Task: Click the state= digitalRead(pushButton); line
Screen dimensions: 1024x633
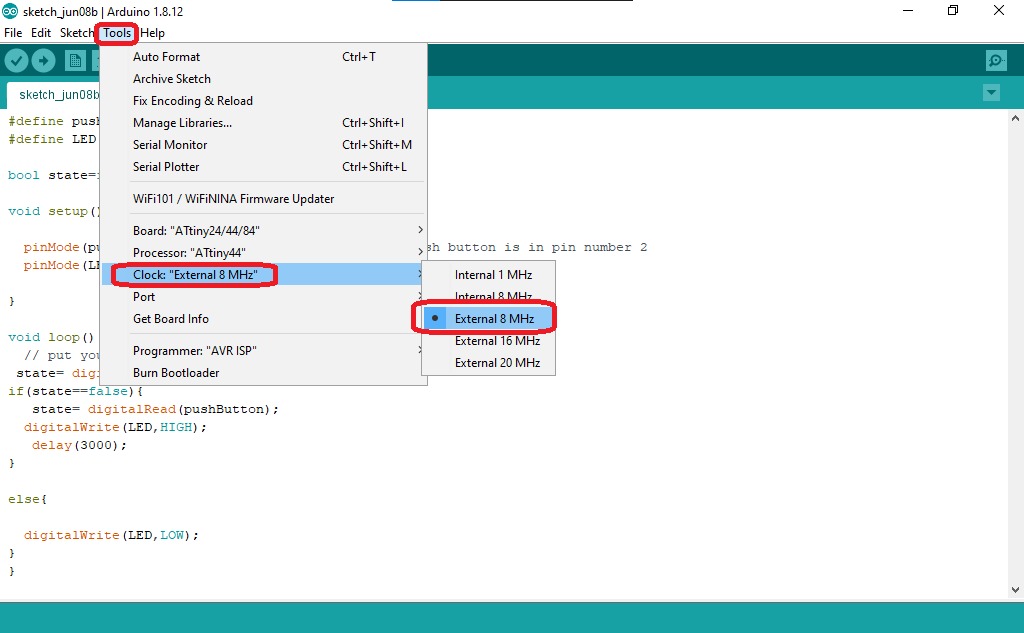Action: tap(155, 409)
